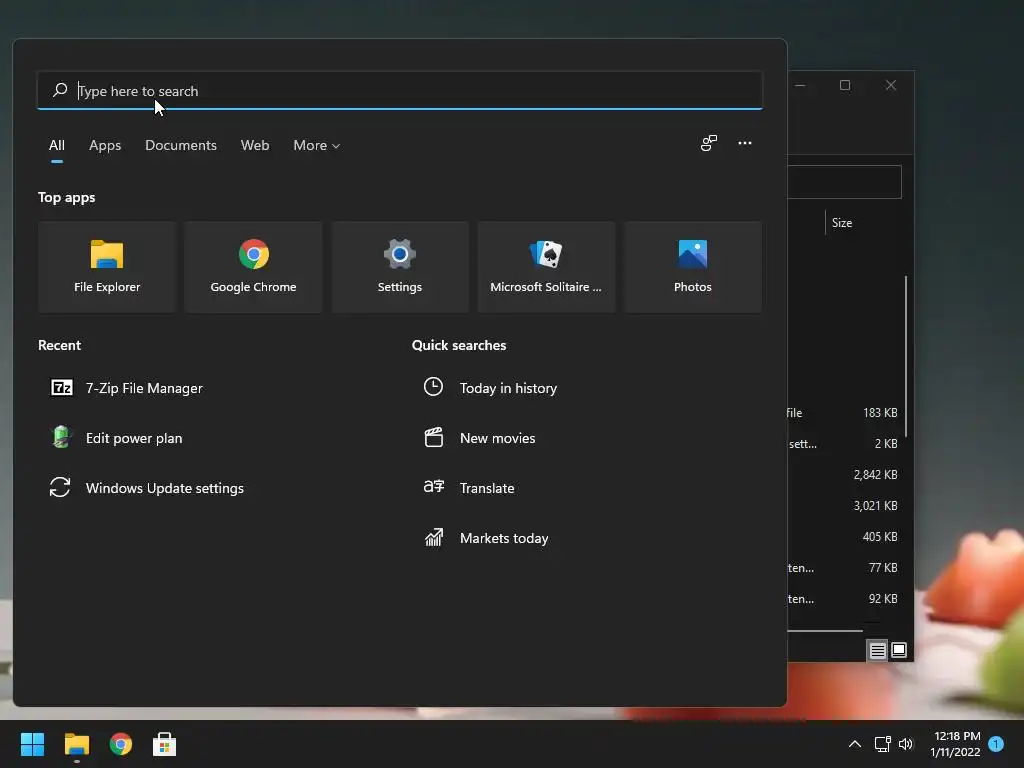Select the Documents search tab
Image resolution: width=1024 pixels, height=768 pixels.
(181, 145)
